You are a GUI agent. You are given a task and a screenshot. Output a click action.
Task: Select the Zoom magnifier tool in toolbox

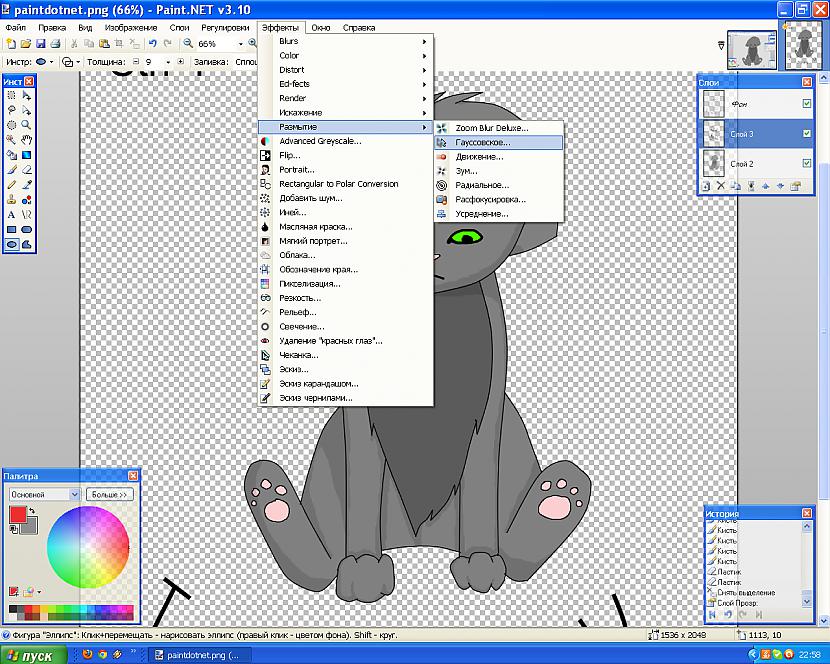click(x=26, y=125)
